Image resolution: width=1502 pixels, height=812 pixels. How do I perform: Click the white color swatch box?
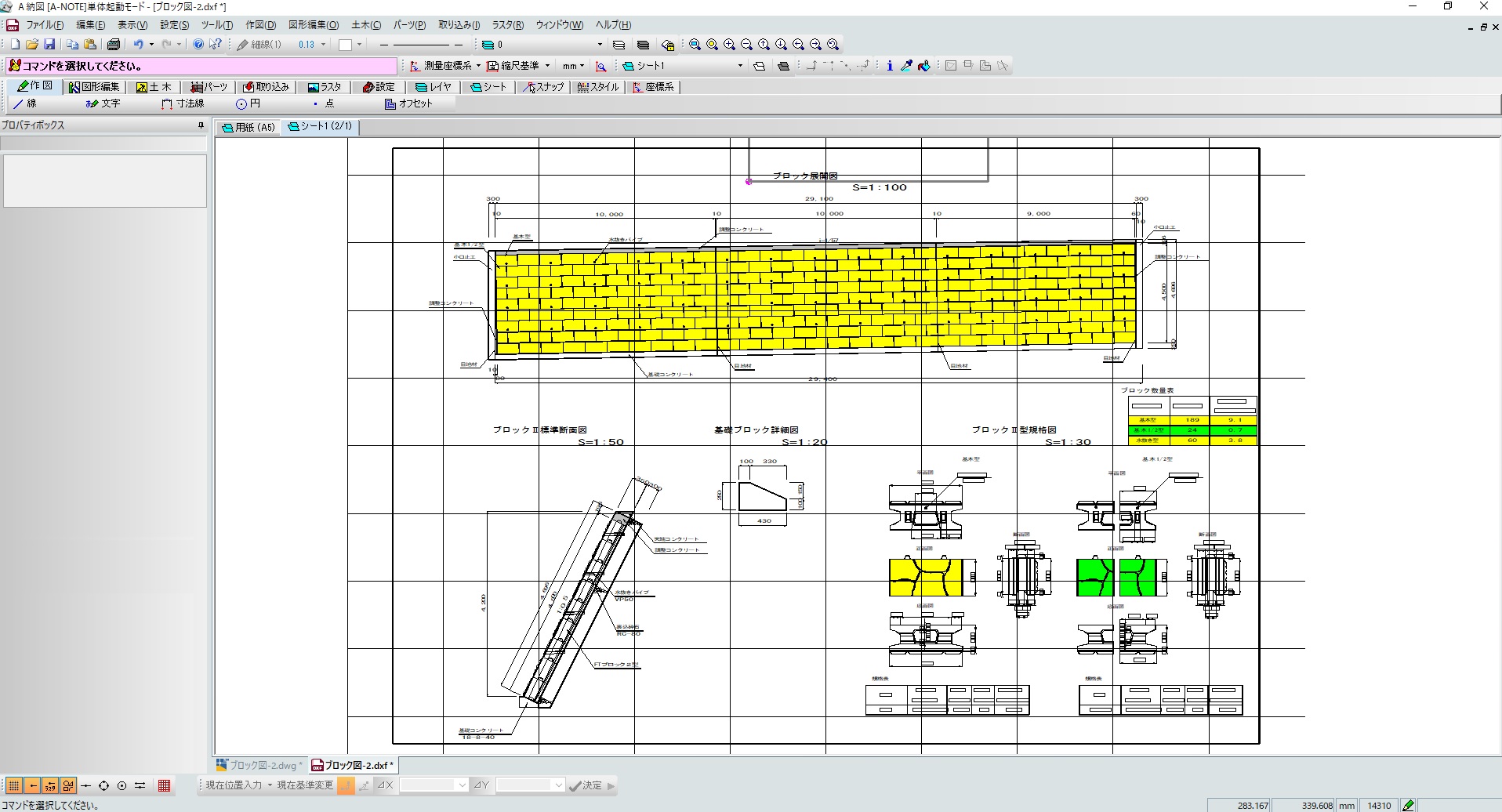click(x=345, y=45)
